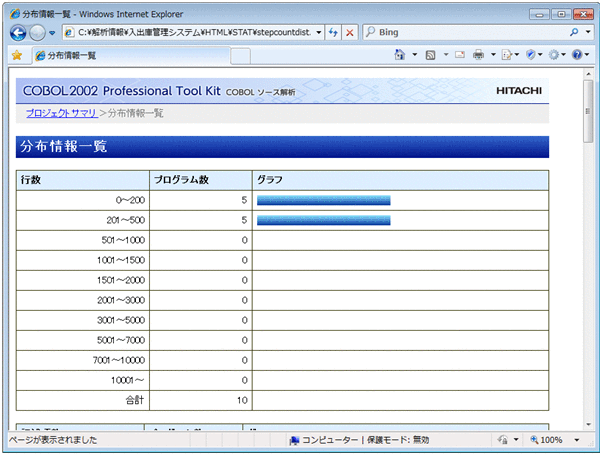Click the Print icon
Screen dimensions: 603x456
click(479, 55)
